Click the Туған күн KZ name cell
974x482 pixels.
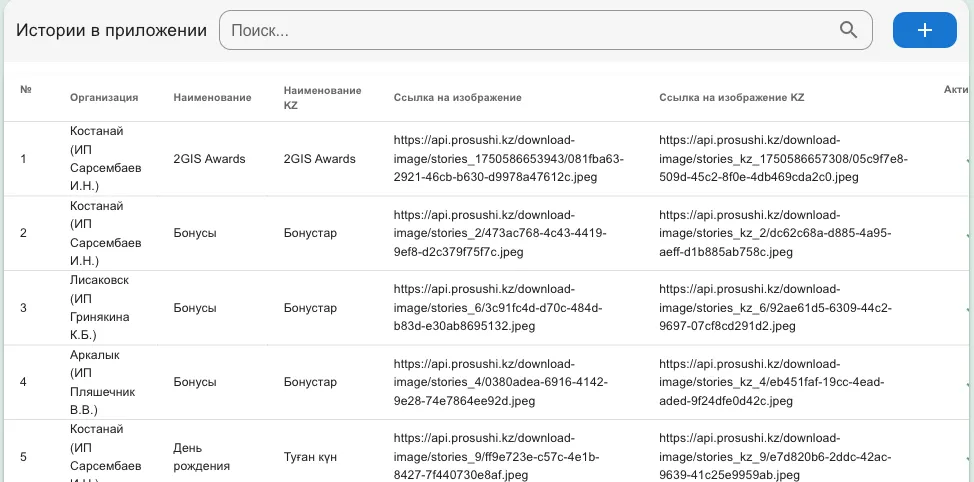coord(310,457)
